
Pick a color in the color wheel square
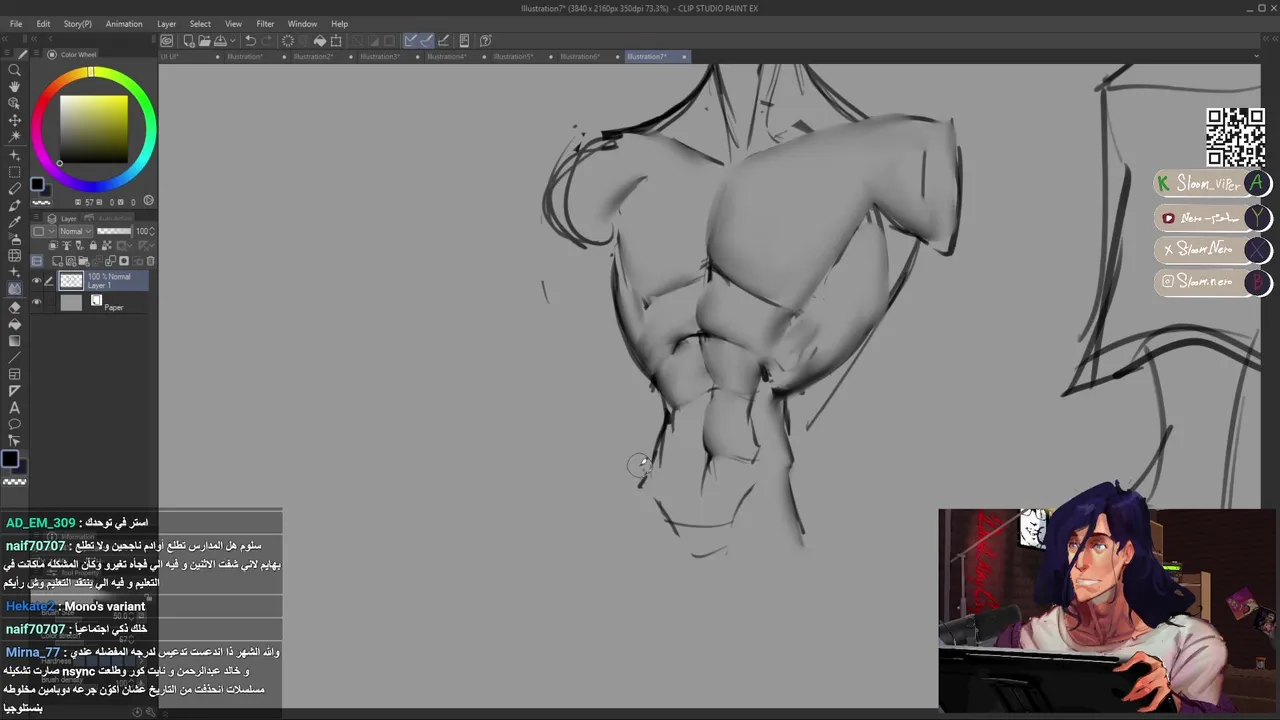tap(93, 128)
